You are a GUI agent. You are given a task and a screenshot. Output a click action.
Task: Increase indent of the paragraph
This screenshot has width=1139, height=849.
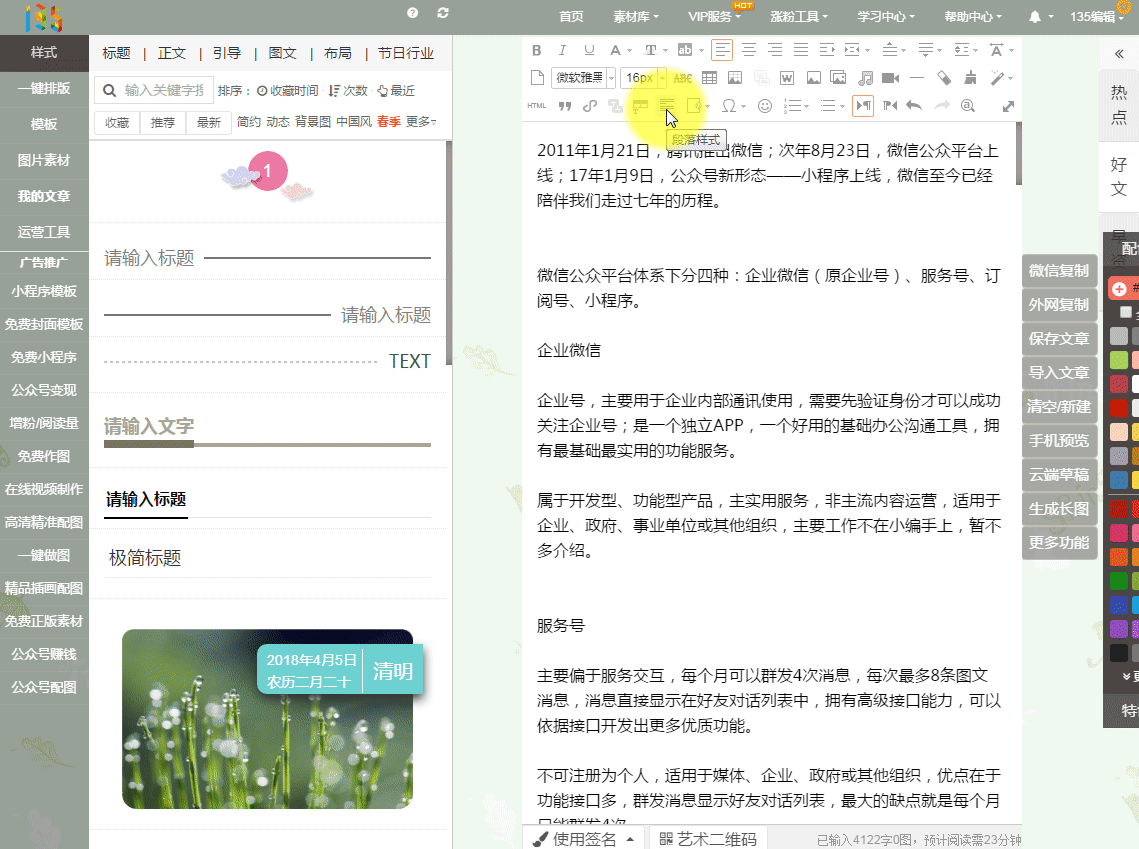(x=827, y=50)
